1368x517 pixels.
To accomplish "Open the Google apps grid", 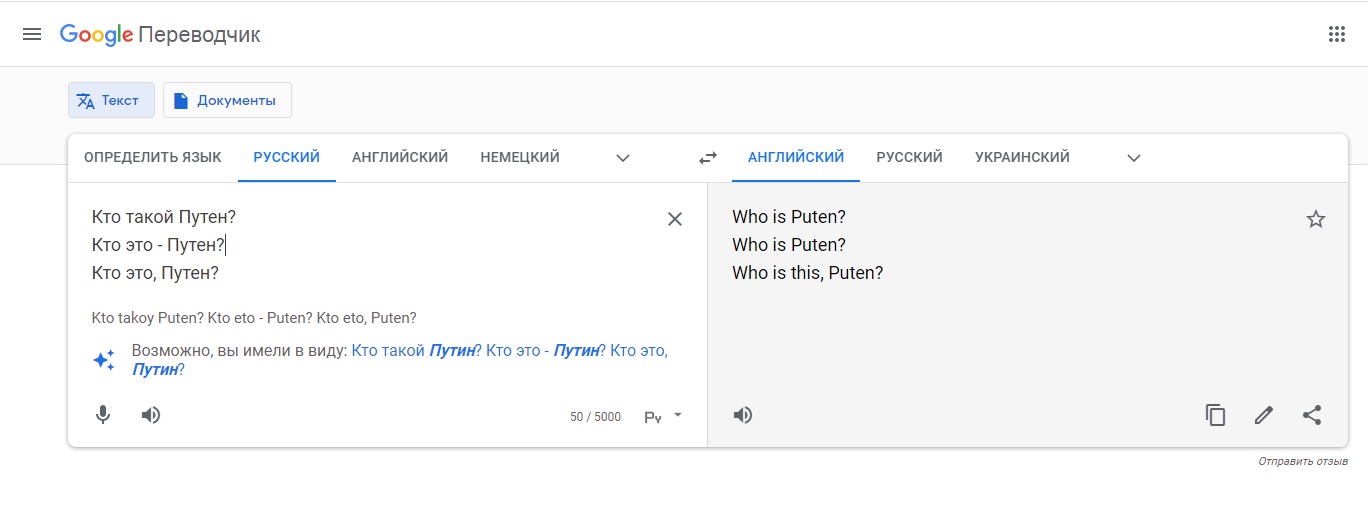I will click(x=1336, y=34).
